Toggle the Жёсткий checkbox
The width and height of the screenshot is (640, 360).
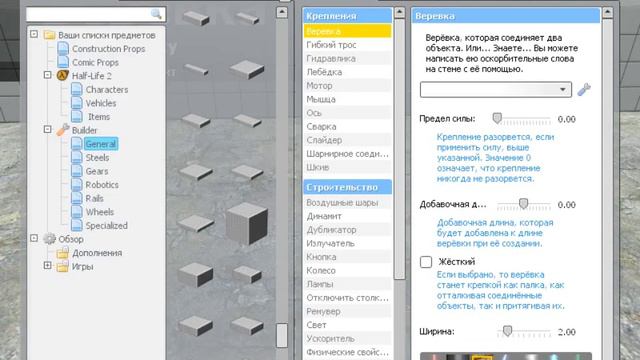426,262
